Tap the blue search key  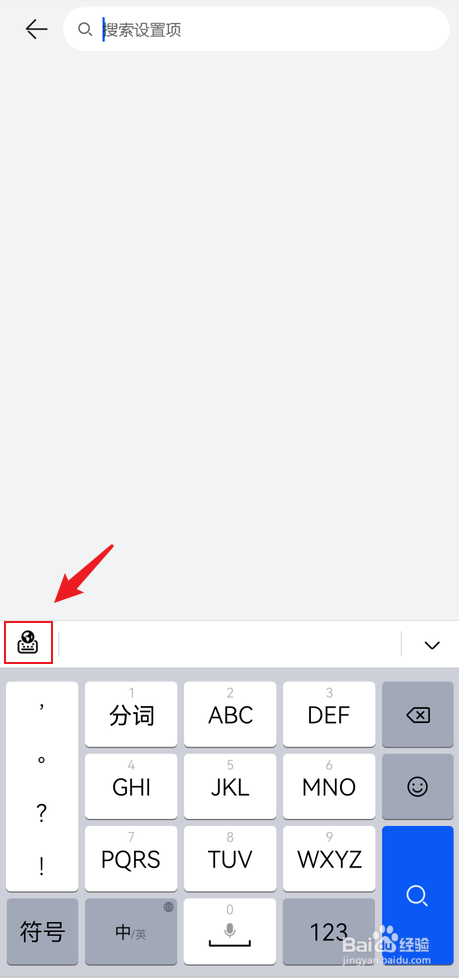point(418,895)
